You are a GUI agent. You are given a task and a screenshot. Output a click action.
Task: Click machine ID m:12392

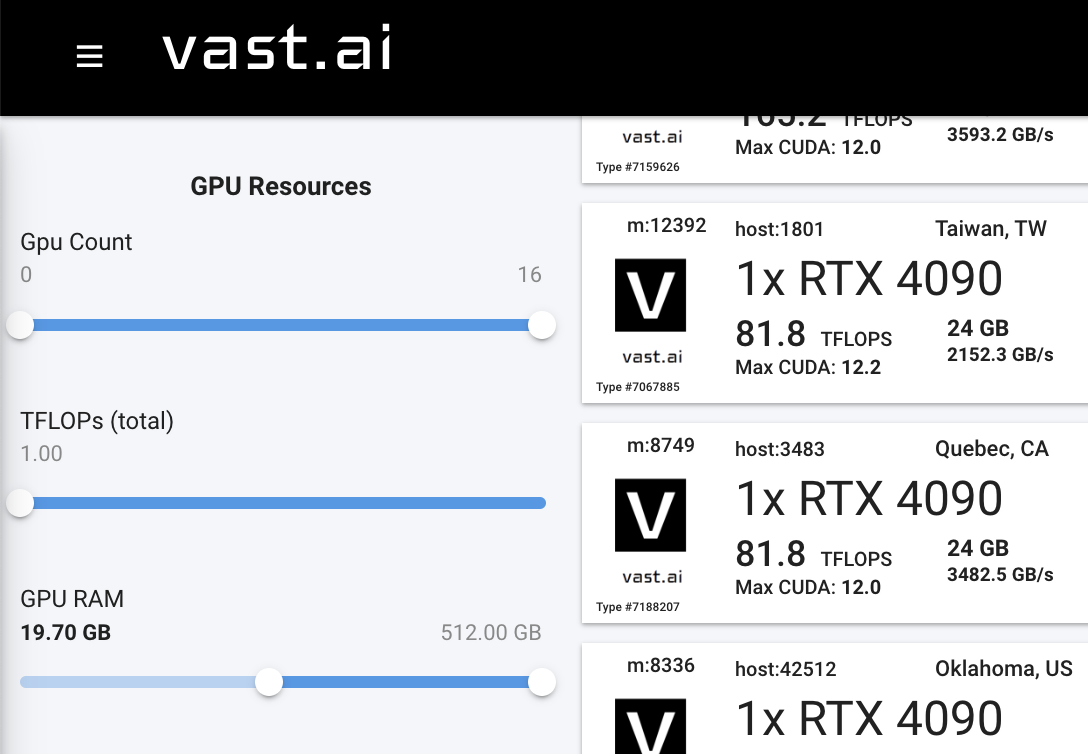click(x=666, y=226)
